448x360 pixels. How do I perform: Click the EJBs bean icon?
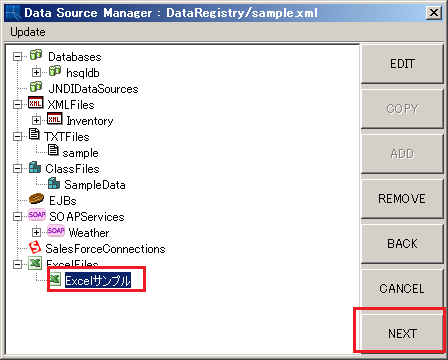click(36, 199)
